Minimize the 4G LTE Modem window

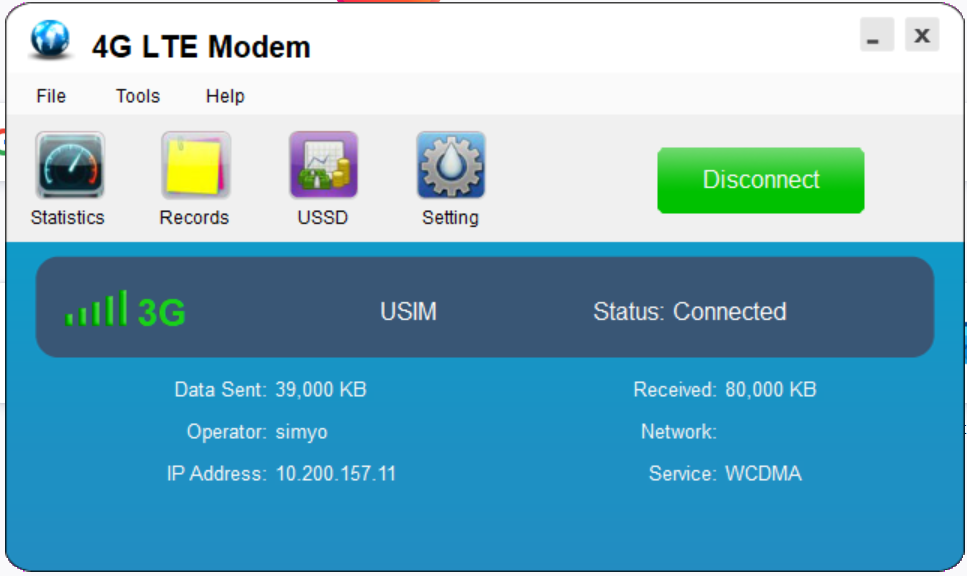pos(876,35)
